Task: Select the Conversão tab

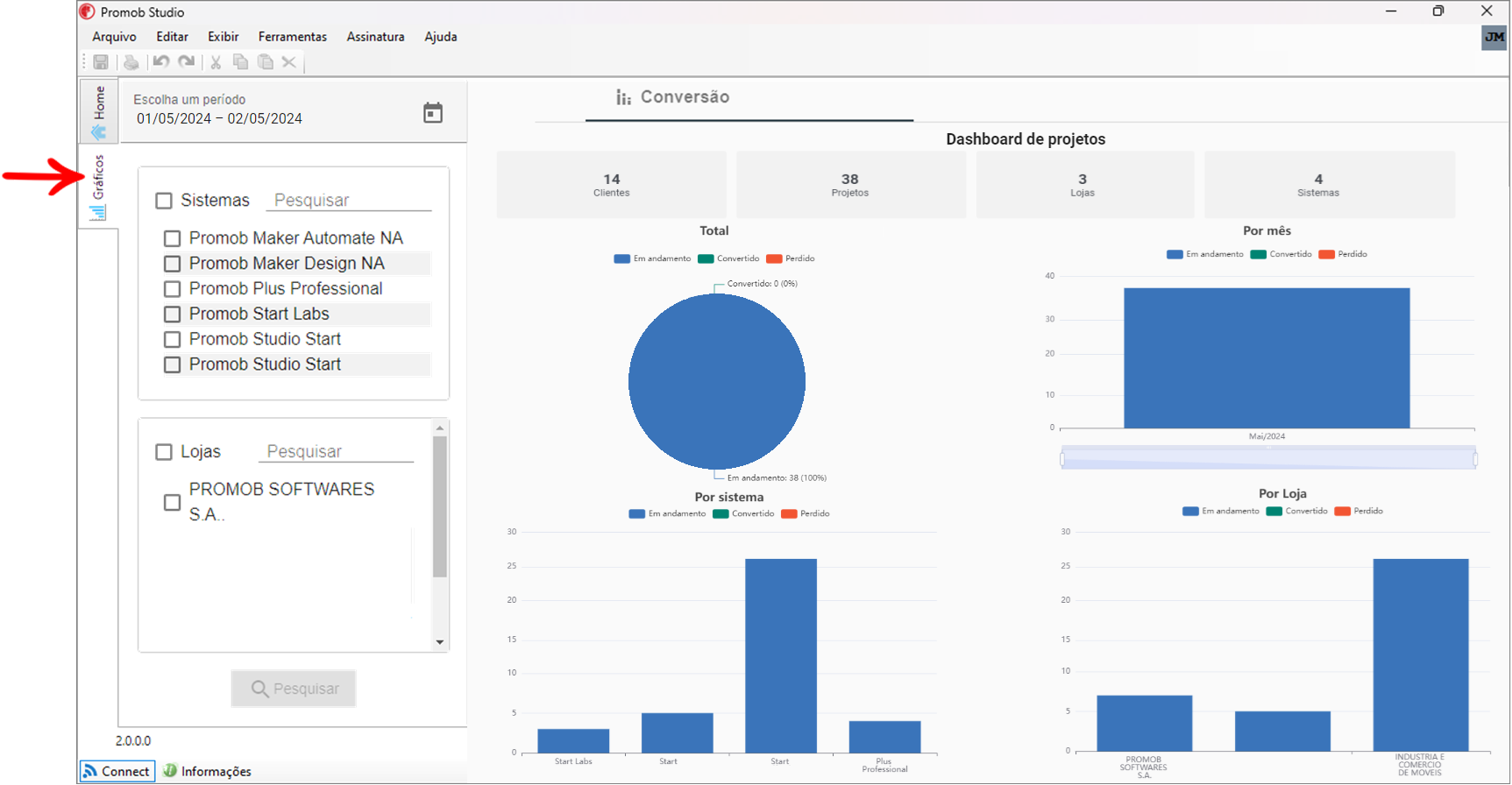Action: click(x=749, y=98)
